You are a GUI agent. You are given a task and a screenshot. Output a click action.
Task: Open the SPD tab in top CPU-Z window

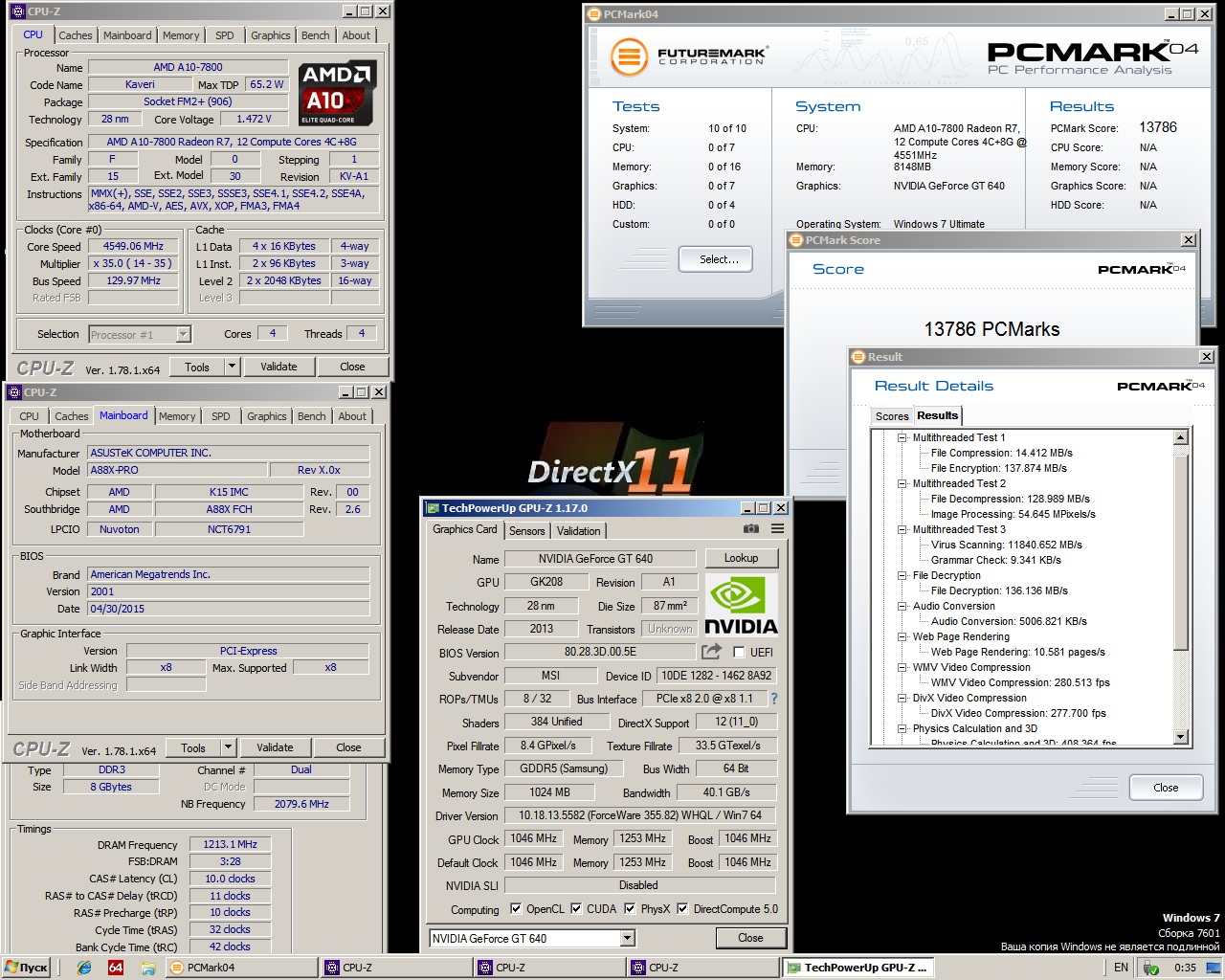[x=225, y=35]
